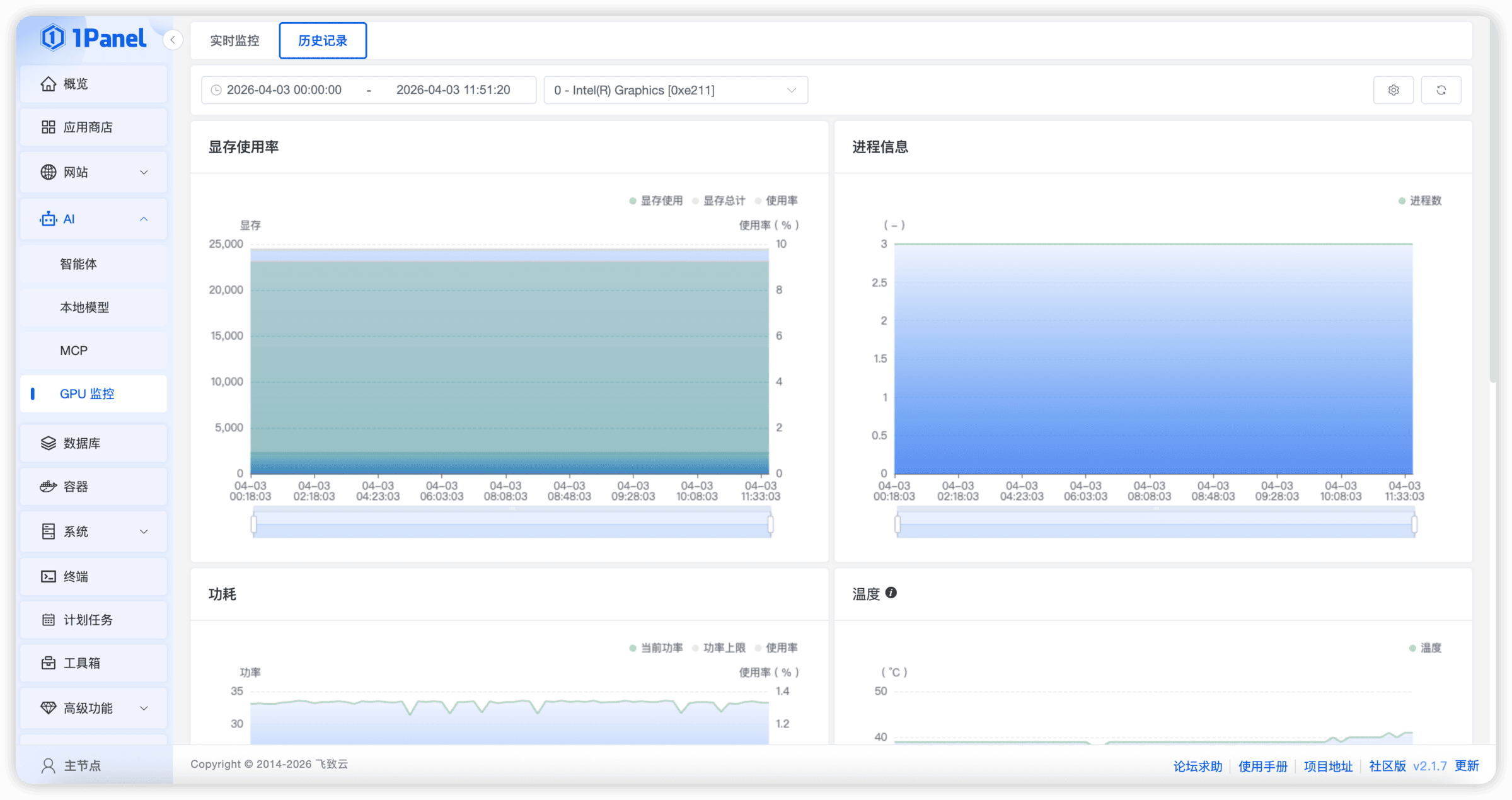Collapse the AI sidebar menu
Image resolution: width=1512 pixels, height=800 pixels.
[93, 219]
